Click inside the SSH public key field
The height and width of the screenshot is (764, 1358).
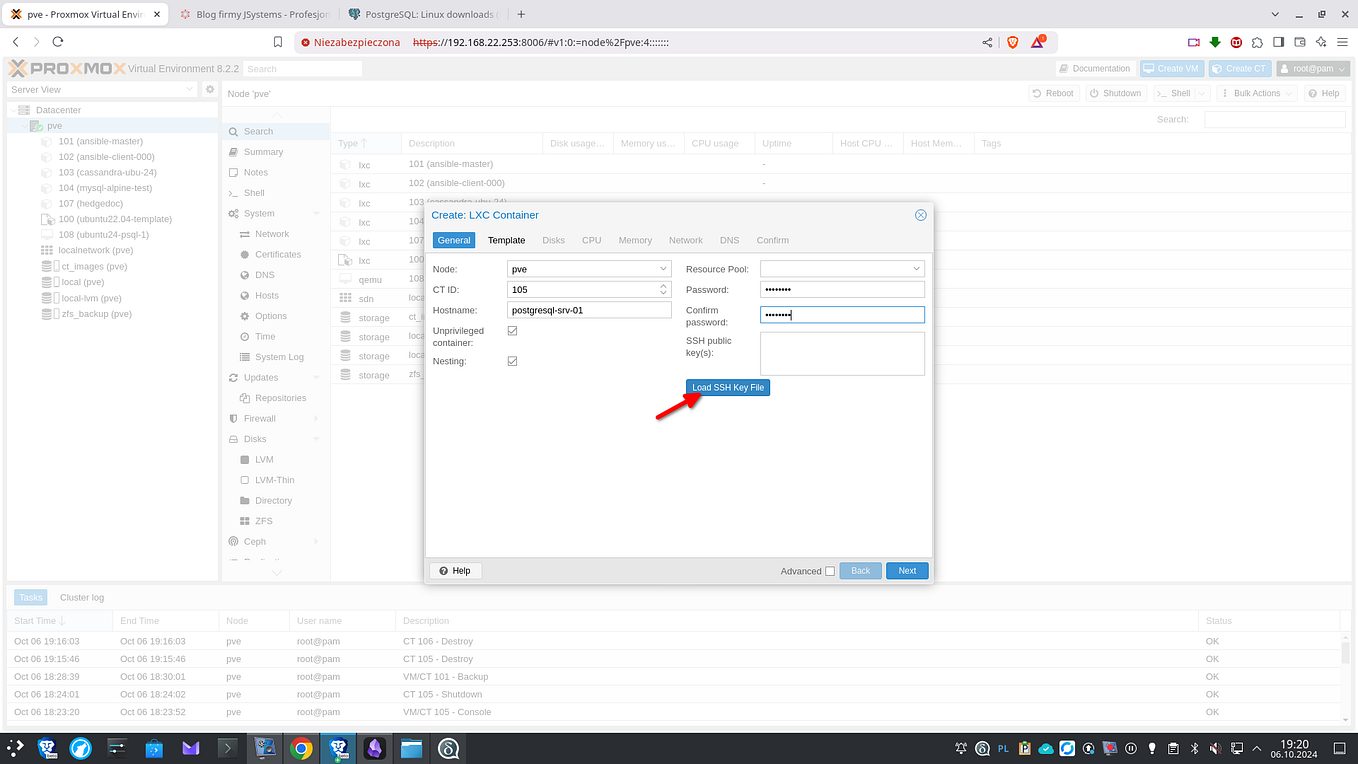pos(841,352)
